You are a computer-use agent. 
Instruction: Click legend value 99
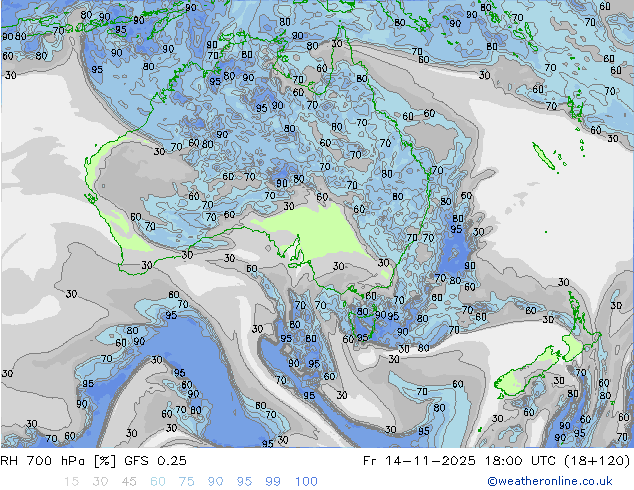[273, 482]
